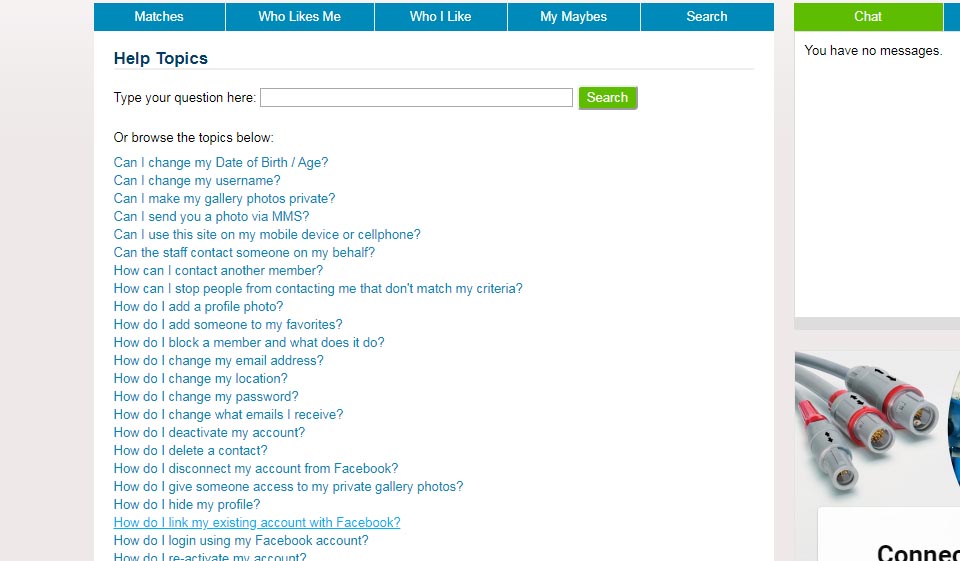Select the Search navigation tab
The width and height of the screenshot is (960, 561).
(706, 16)
